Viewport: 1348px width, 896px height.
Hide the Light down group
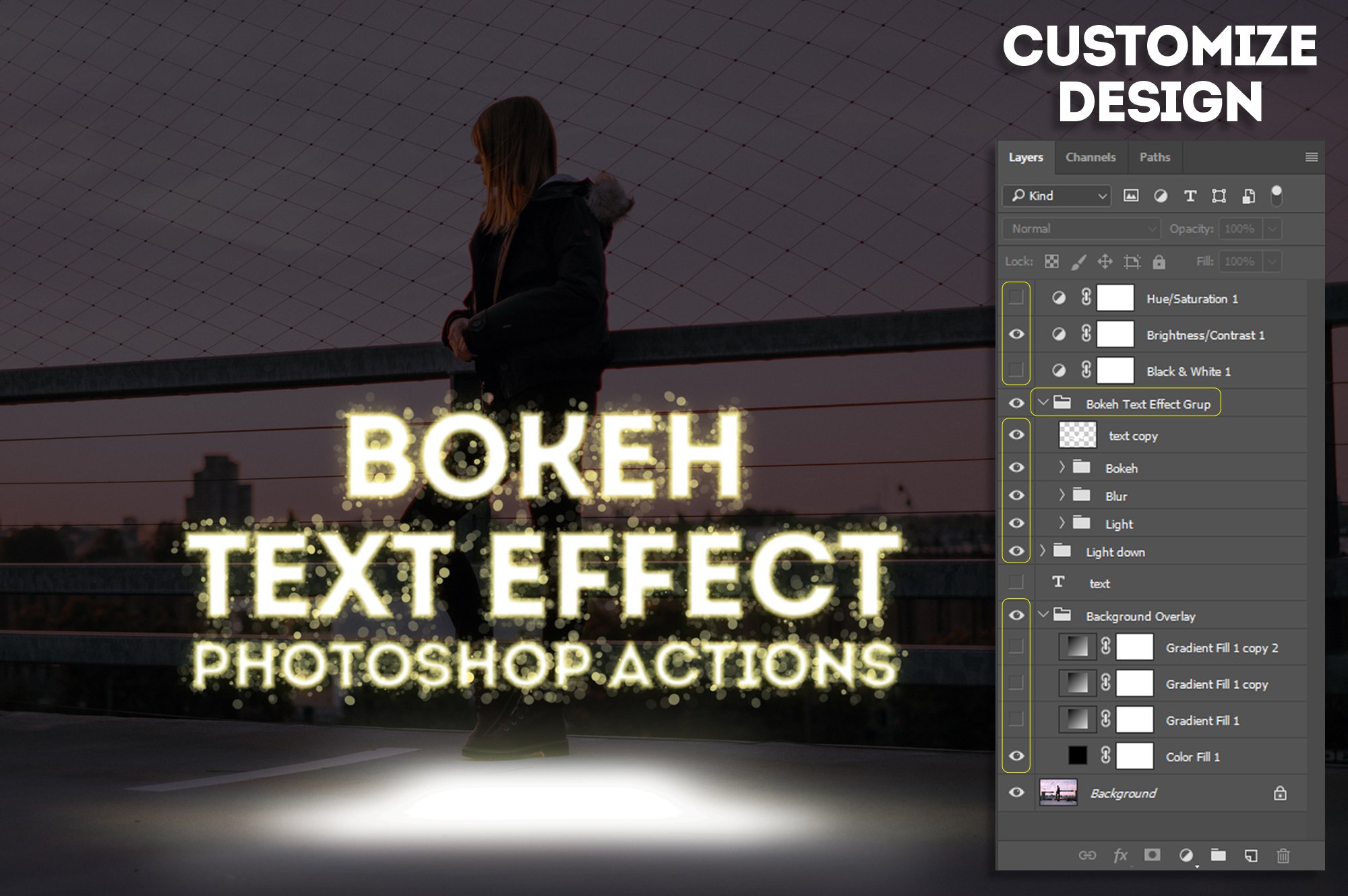click(x=1016, y=550)
